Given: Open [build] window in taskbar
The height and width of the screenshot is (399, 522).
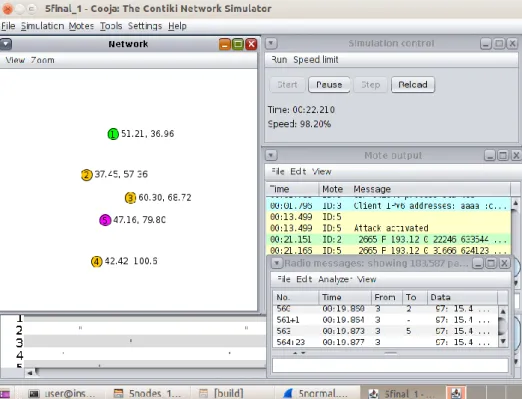Looking at the screenshot, I should 221,394.
